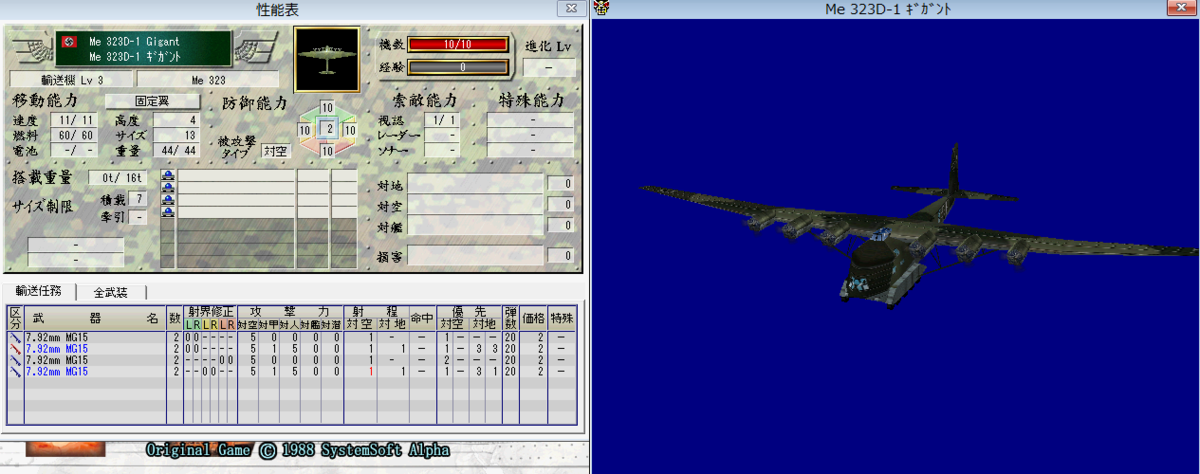Image resolution: width=1200 pixels, height=474 pixels.
Task: Click the 固定翼 button
Action: [x=152, y=102]
